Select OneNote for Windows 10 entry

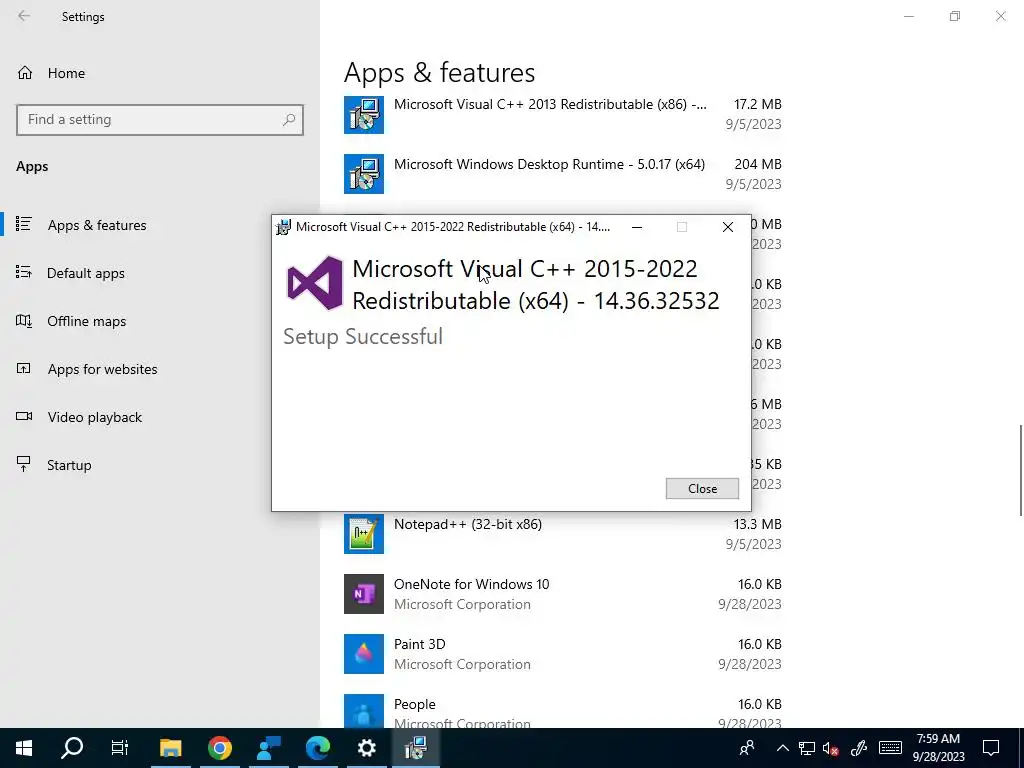click(x=563, y=594)
